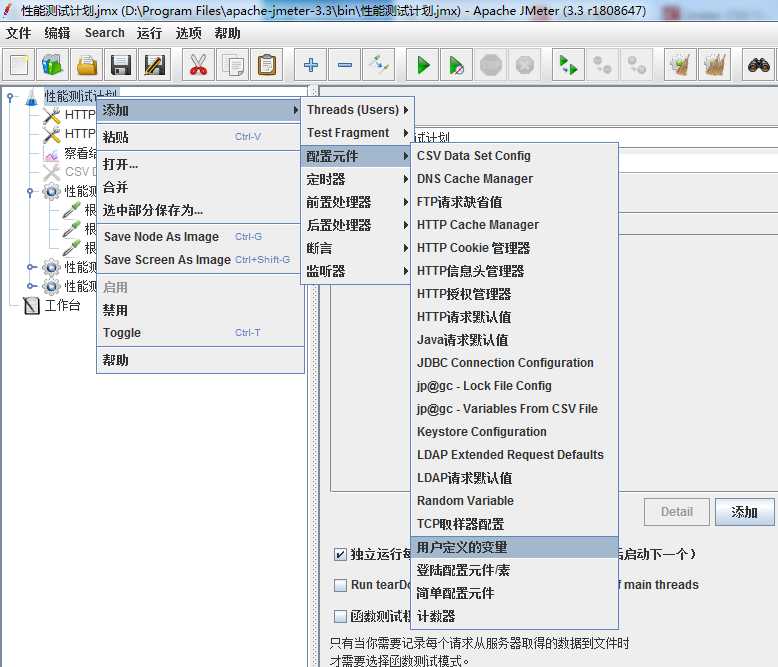
Task: Choose Random Variable entry
Action: click(515, 501)
